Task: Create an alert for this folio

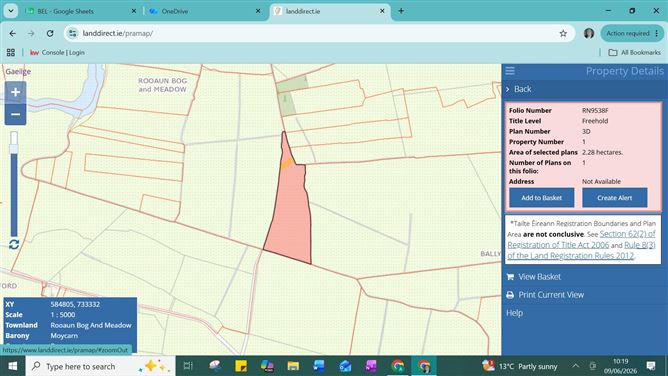Action: point(614,198)
